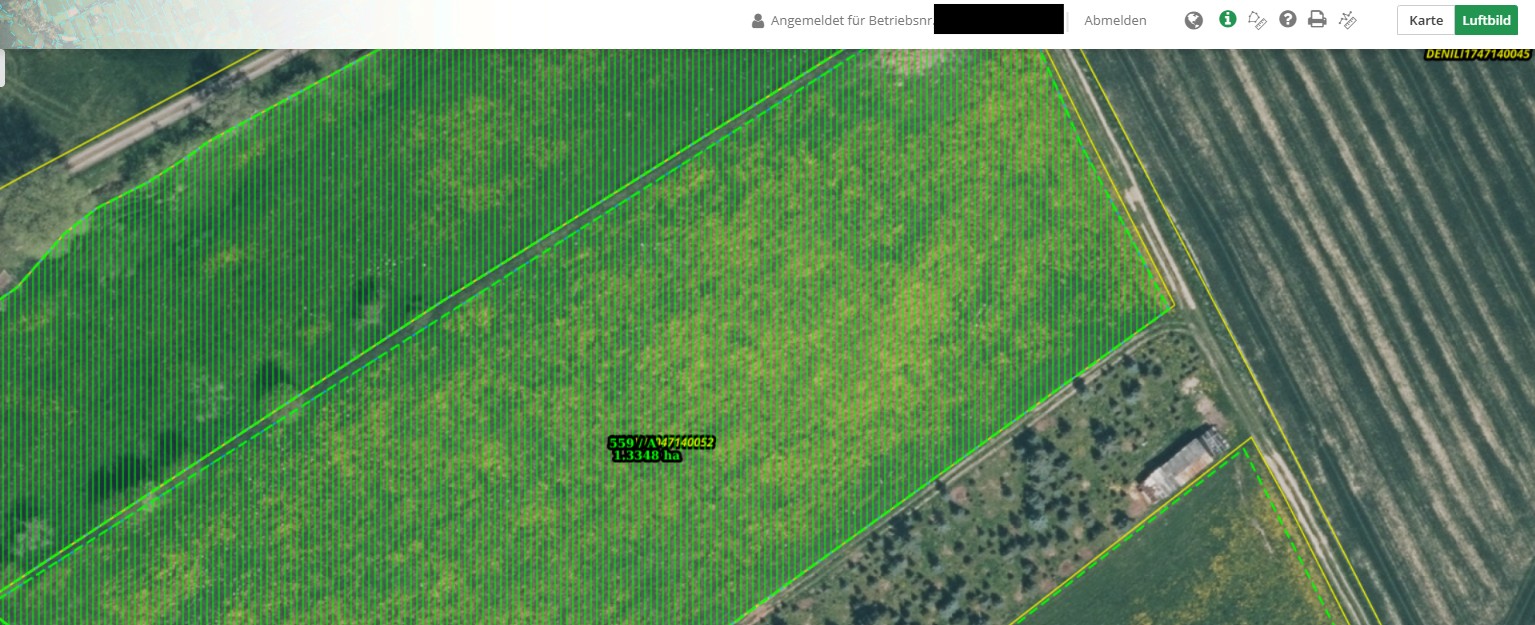Click the user profile icon

pyautogui.click(x=758, y=20)
